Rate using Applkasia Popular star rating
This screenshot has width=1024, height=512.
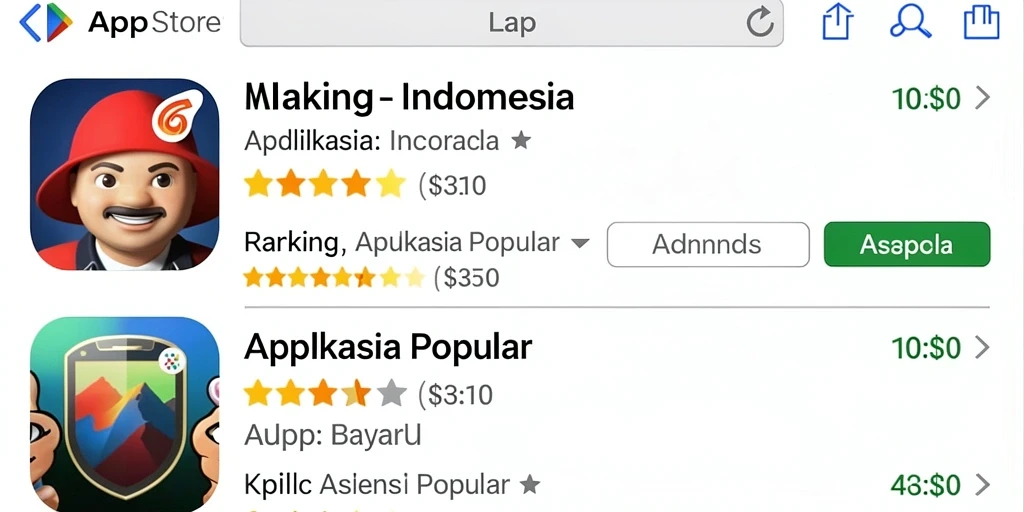click(325, 394)
